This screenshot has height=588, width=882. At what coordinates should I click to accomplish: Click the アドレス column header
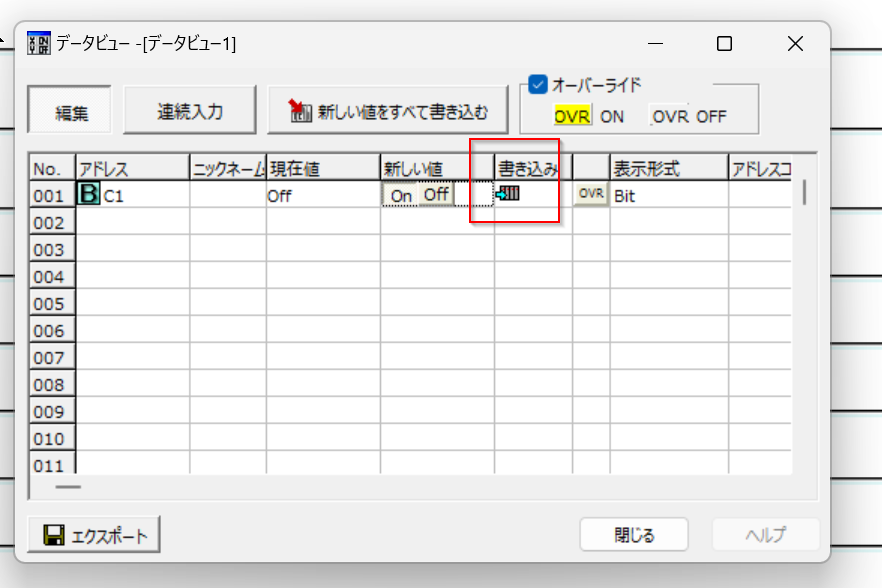[x=133, y=168]
